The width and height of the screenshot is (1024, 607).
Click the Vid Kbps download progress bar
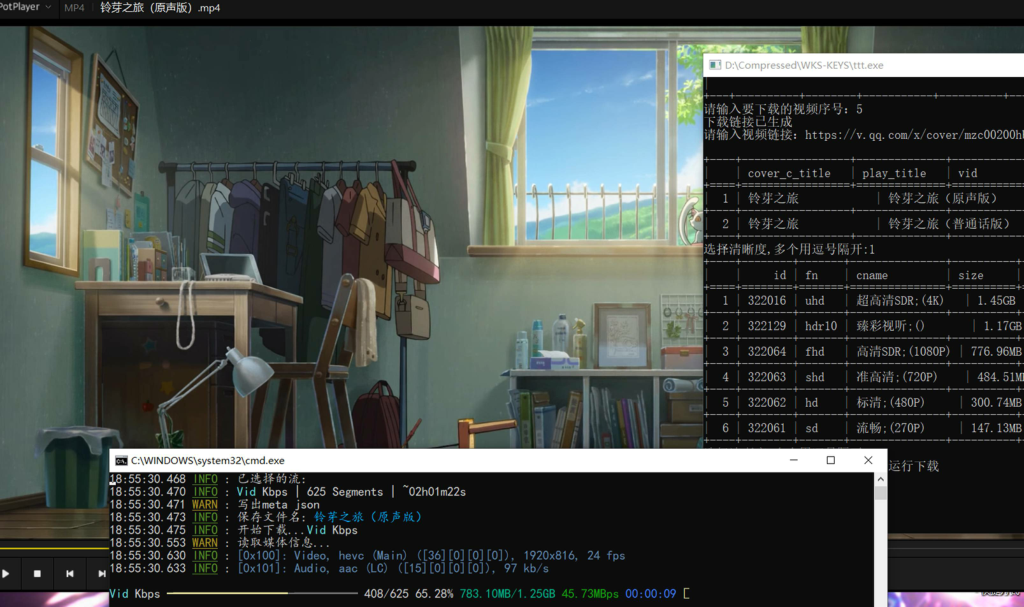click(262, 593)
